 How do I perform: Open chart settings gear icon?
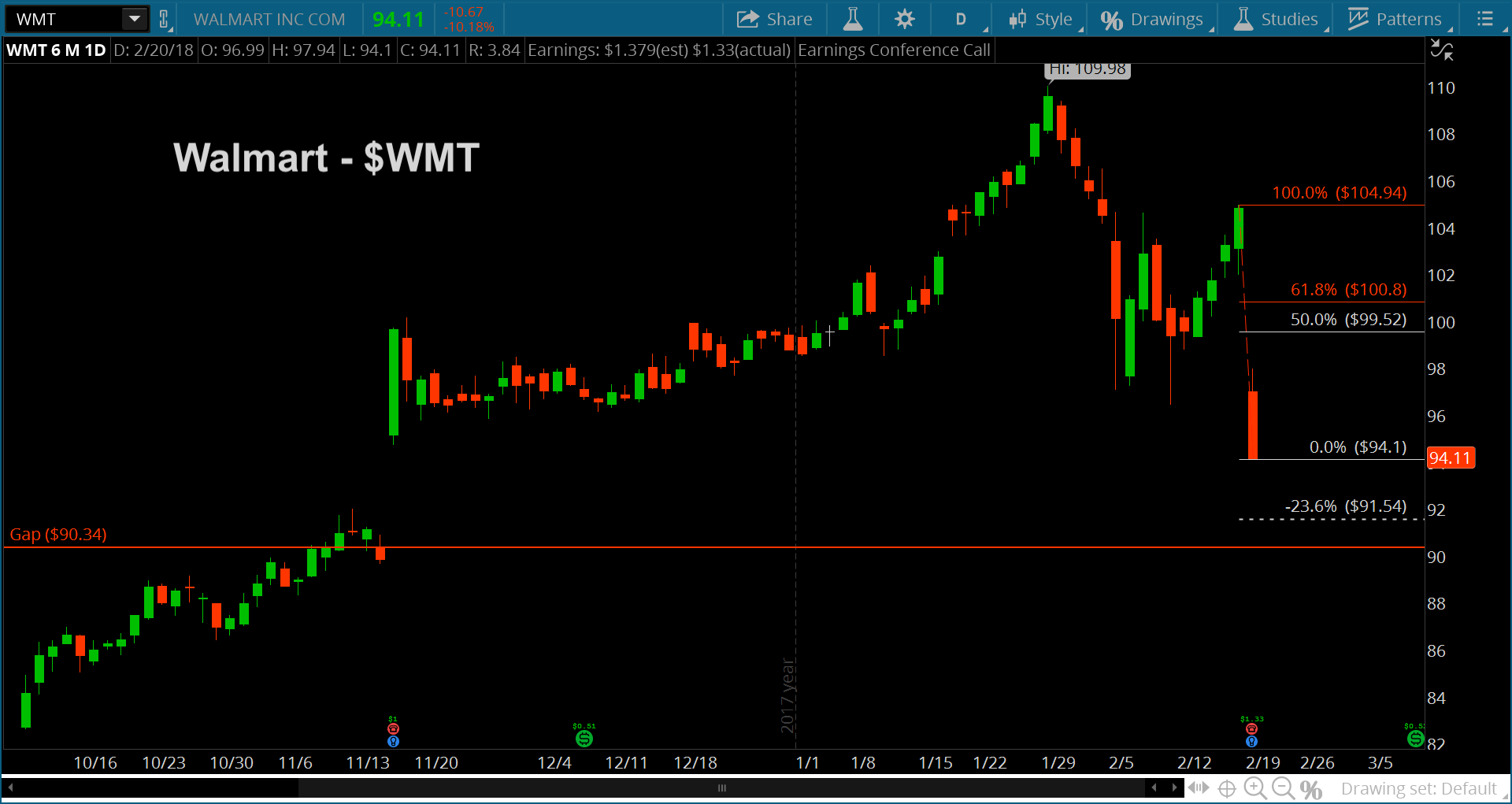905,19
